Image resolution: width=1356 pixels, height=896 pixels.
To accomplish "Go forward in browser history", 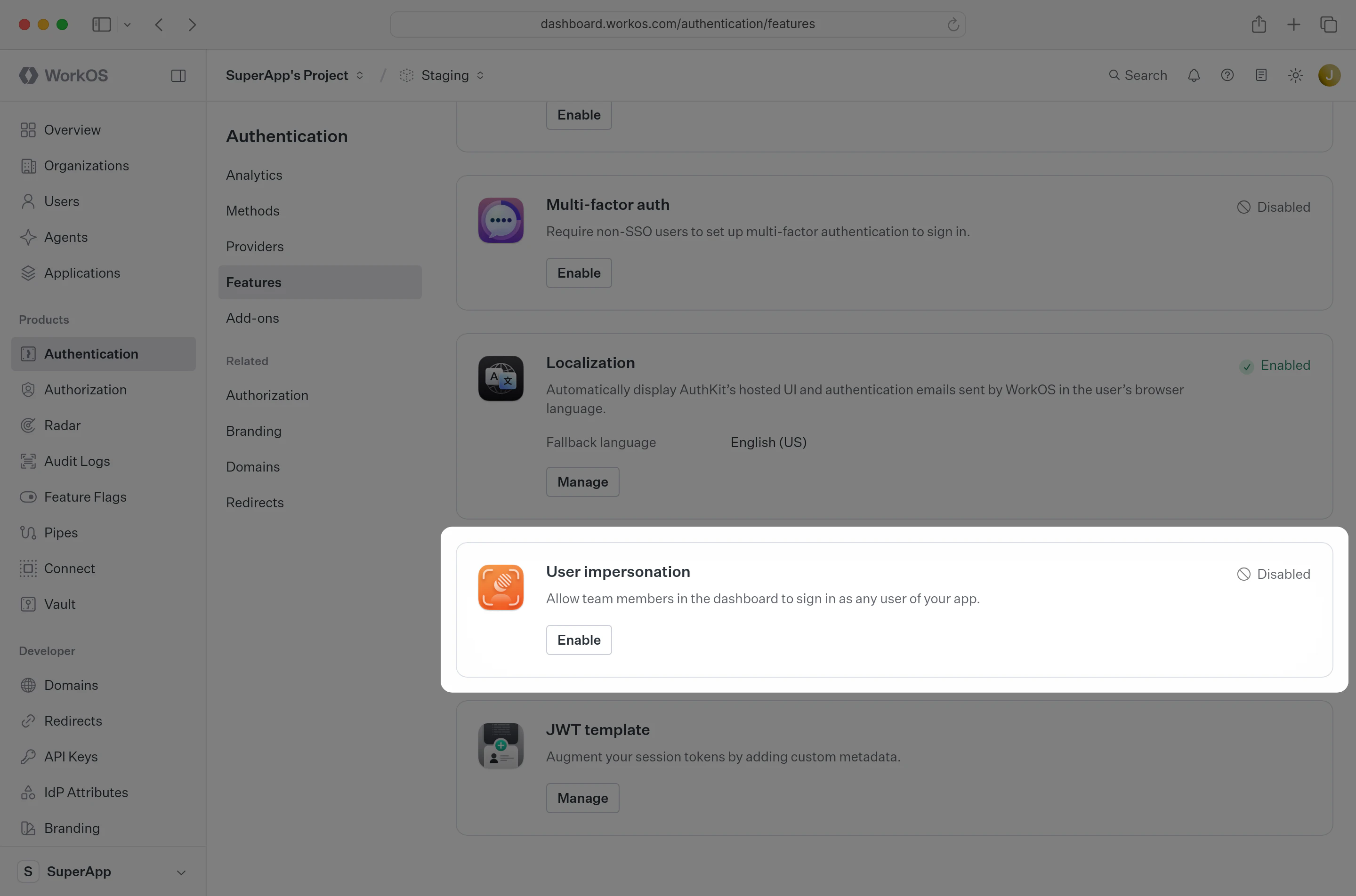I will (192, 24).
